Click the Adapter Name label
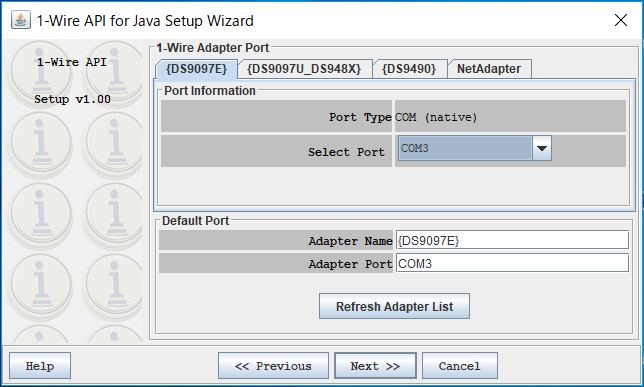 (x=350, y=241)
